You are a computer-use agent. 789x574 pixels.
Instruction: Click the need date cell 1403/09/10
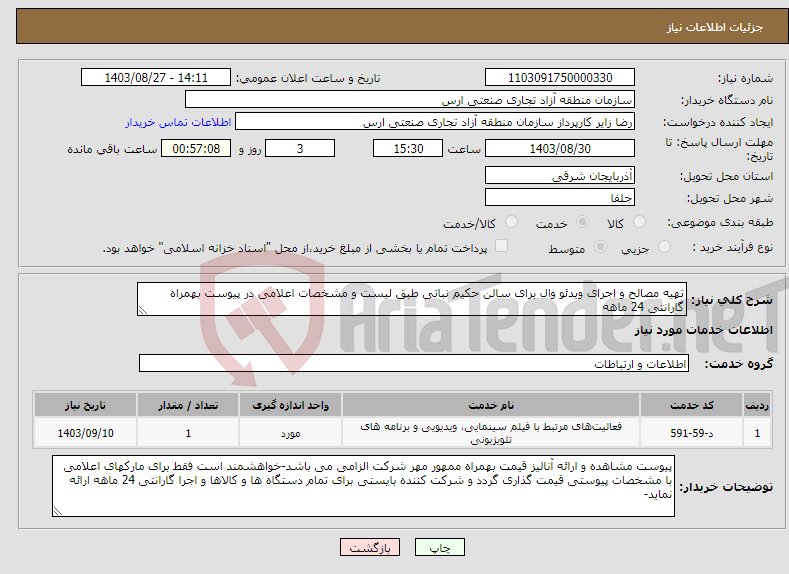click(86, 433)
